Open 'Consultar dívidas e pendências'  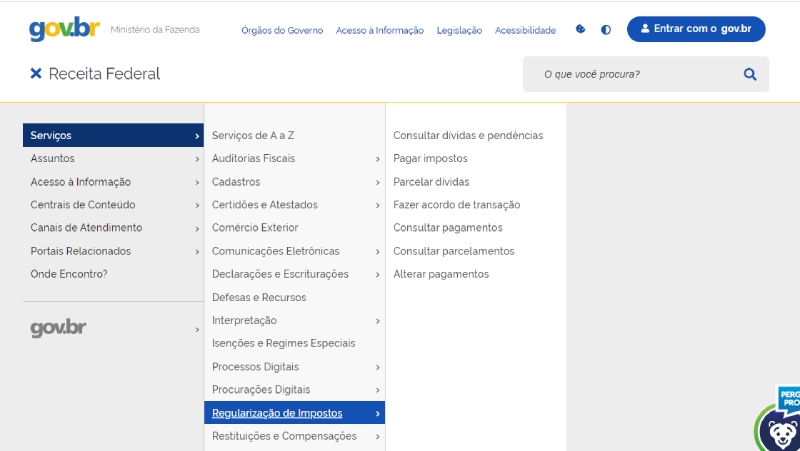468,135
